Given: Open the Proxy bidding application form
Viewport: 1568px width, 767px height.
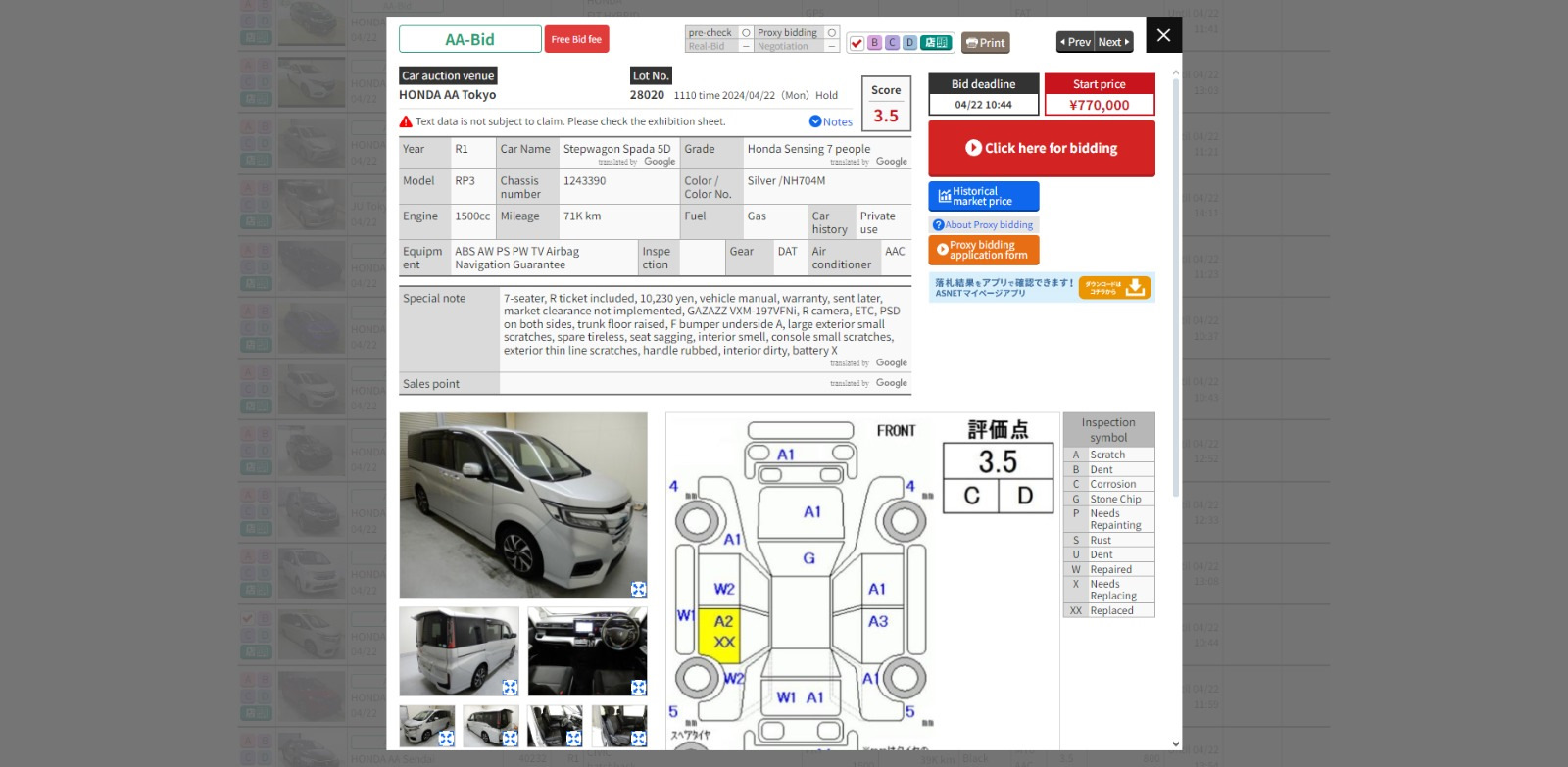Looking at the screenshot, I should click(983, 250).
